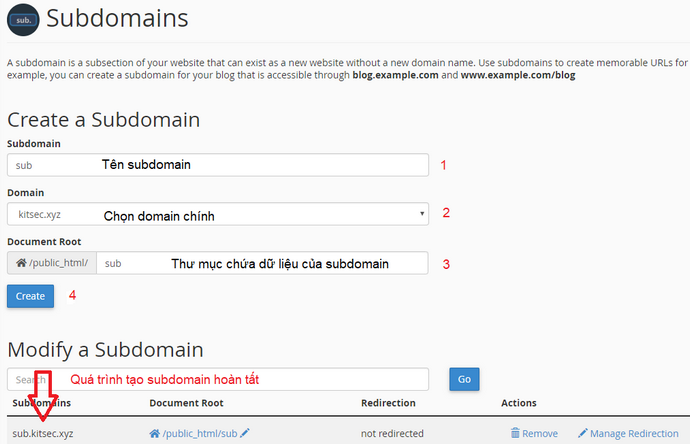Open the Manage Redirection link

[x=634, y=433]
